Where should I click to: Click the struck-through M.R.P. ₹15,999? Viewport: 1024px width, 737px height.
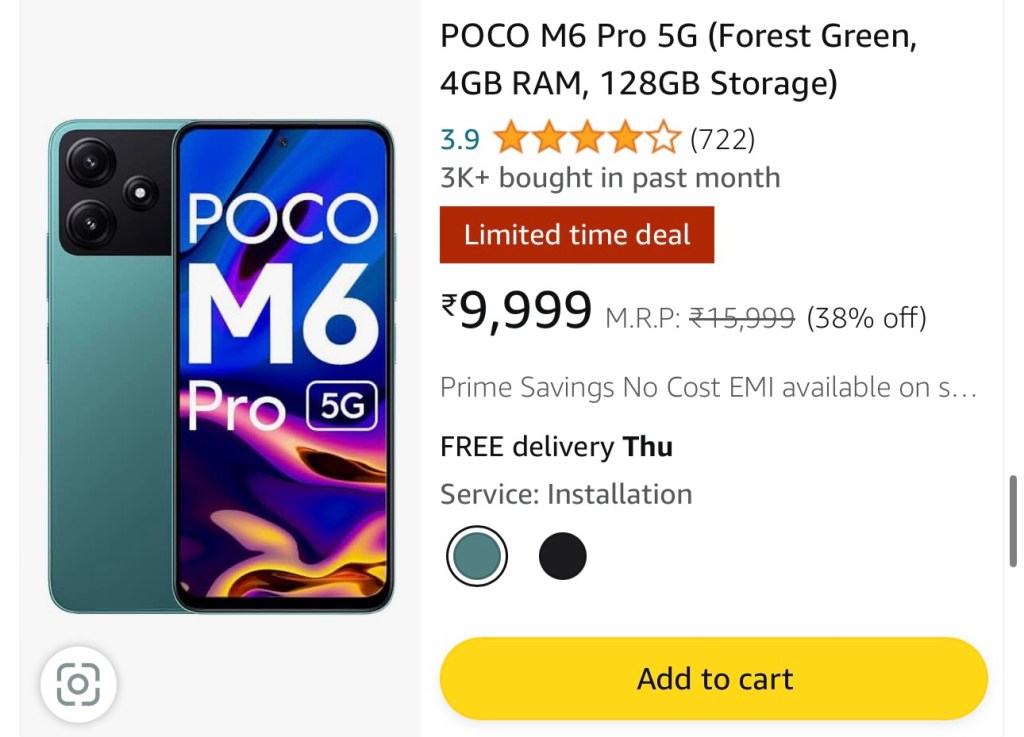(x=742, y=319)
